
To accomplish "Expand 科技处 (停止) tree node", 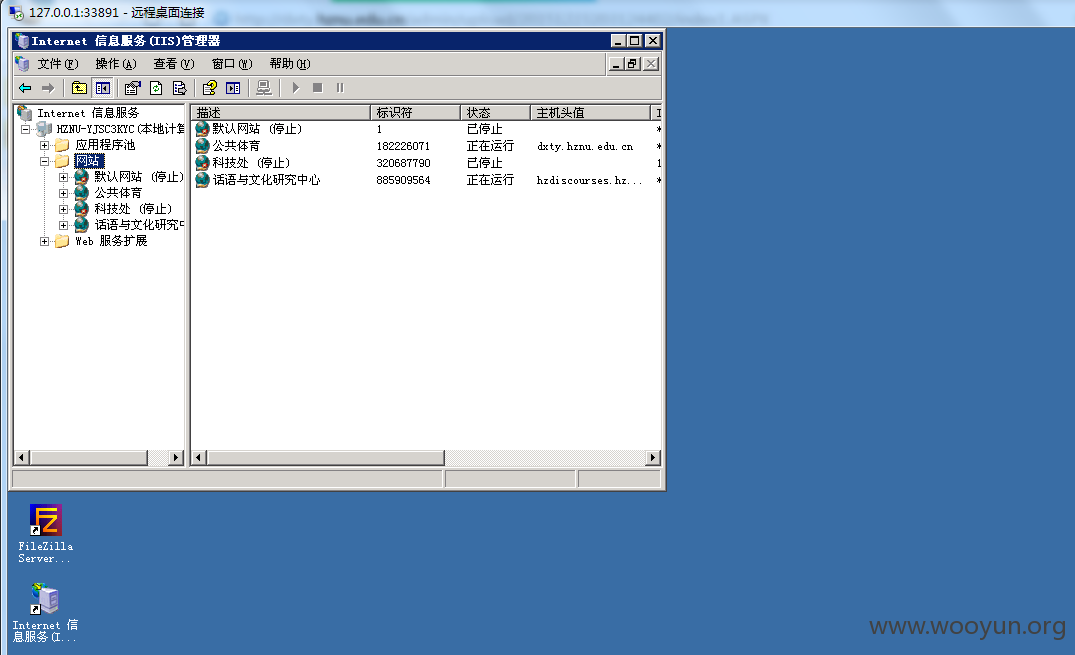I will tap(64, 209).
